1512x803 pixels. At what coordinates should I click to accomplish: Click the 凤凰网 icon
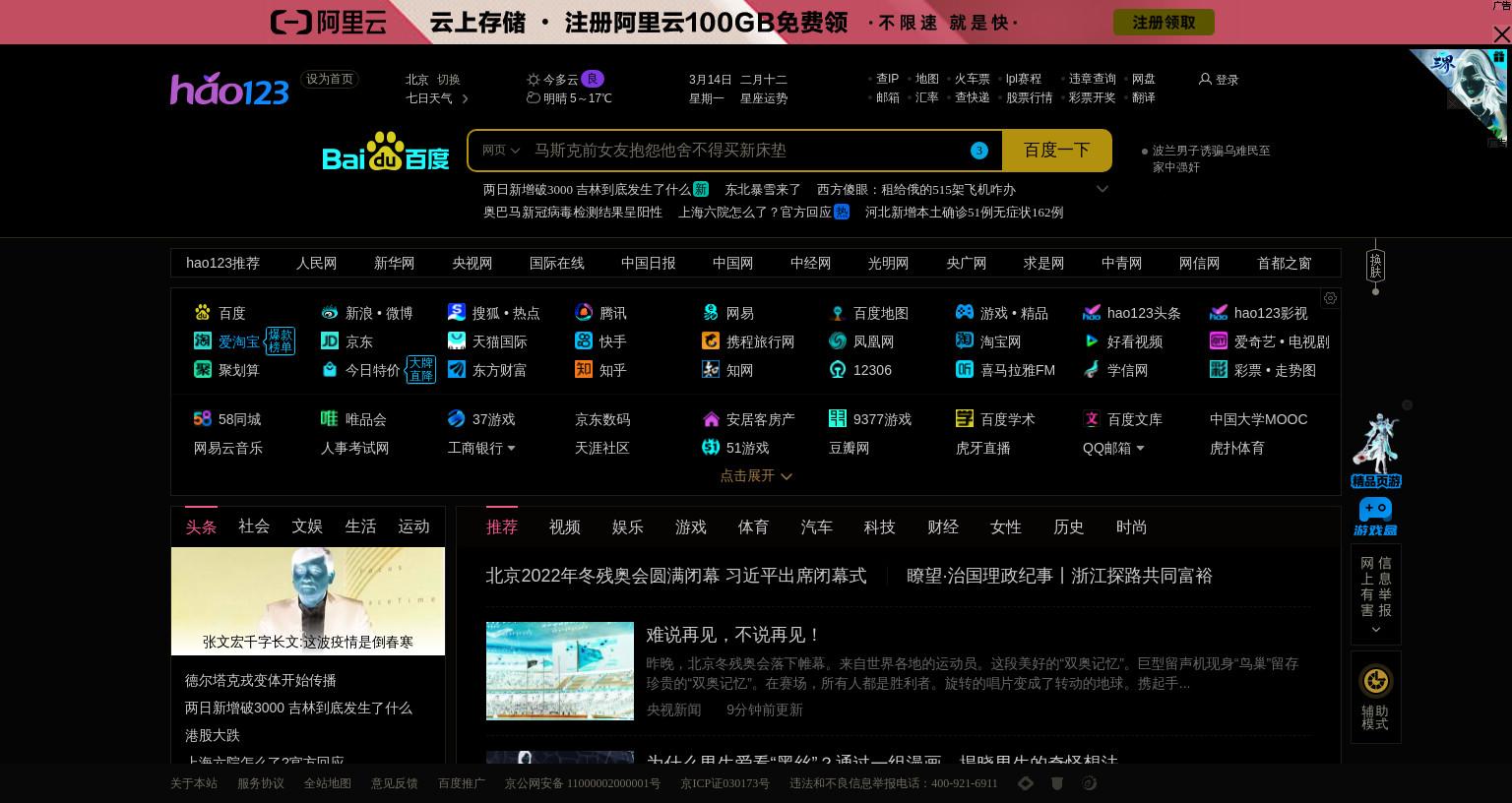click(838, 340)
